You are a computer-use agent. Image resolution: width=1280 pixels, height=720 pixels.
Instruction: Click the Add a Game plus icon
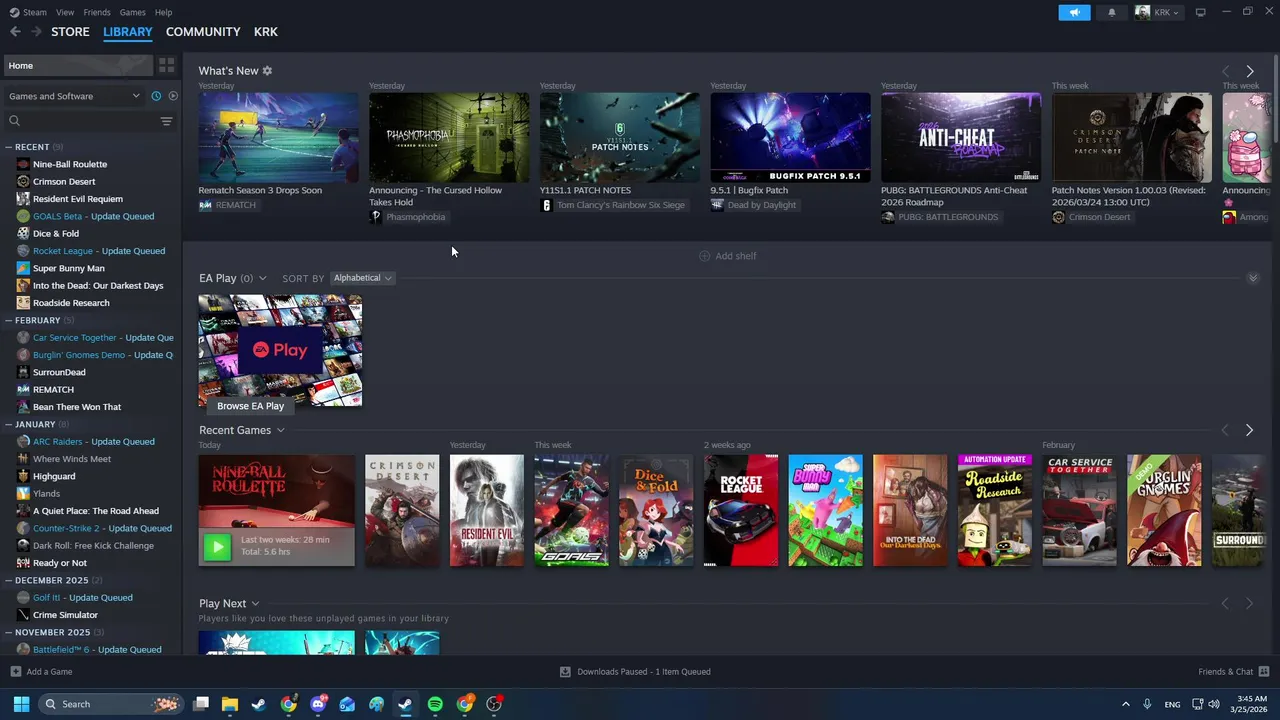point(15,672)
